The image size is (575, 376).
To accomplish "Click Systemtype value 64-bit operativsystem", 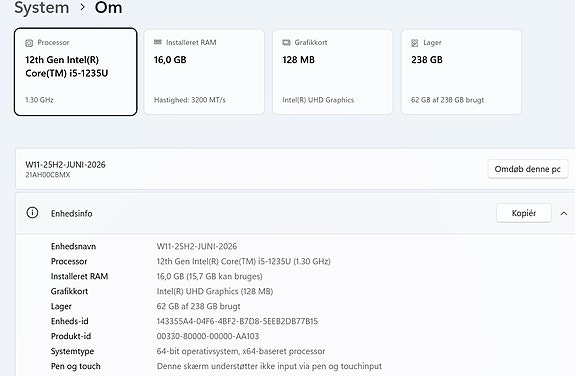I will click(241, 351).
